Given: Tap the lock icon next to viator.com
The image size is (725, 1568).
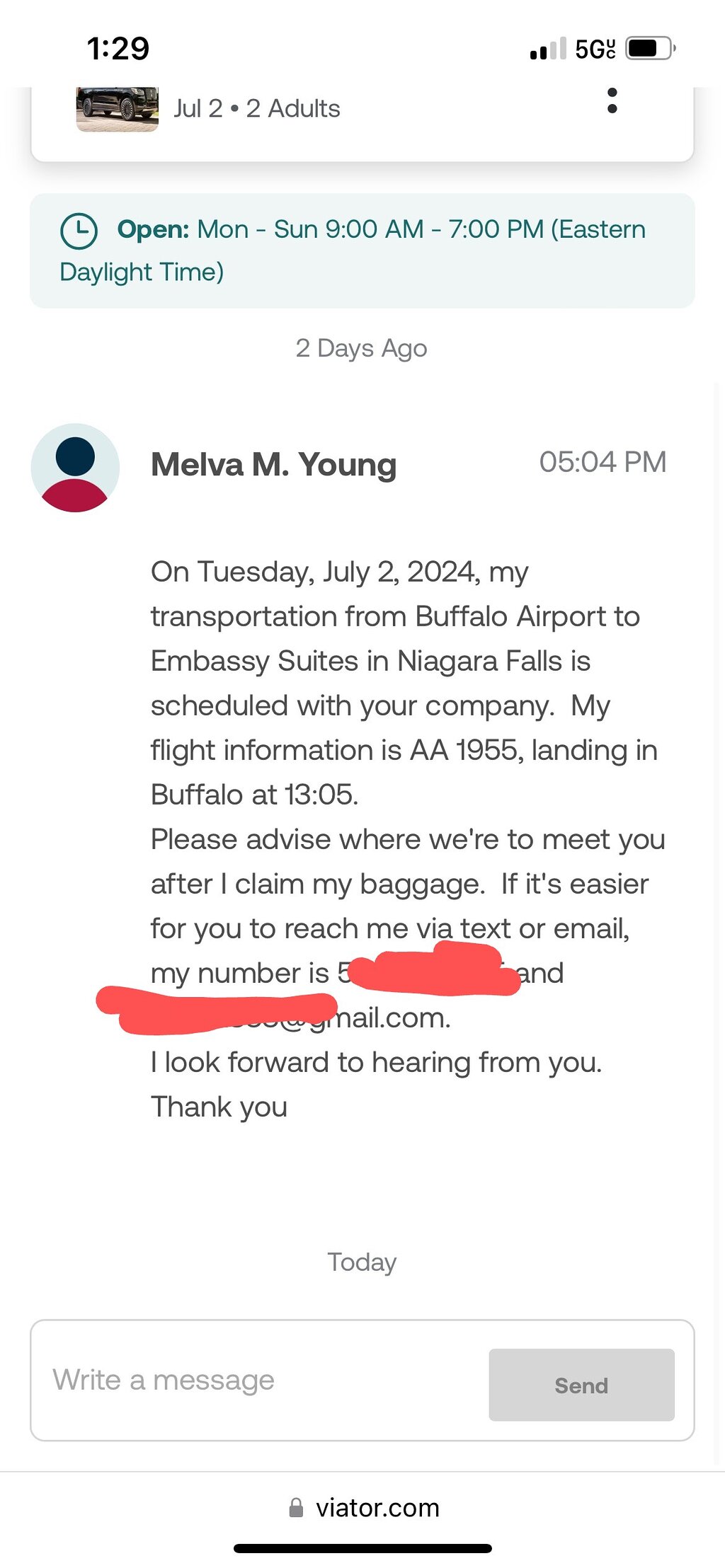Looking at the screenshot, I should click(297, 1507).
